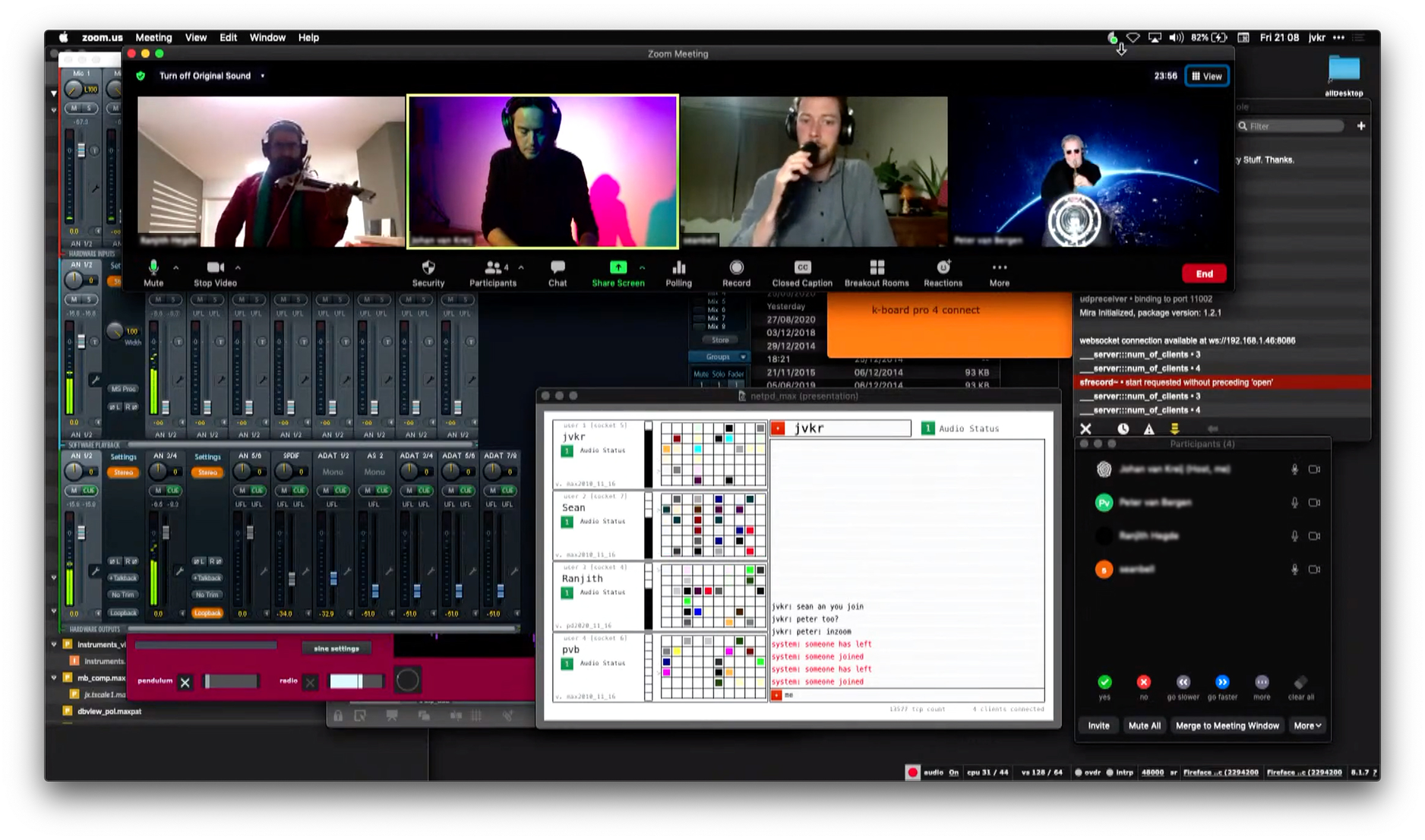Open the Meeting menu
Screen dimensions: 1425x840
point(153,37)
